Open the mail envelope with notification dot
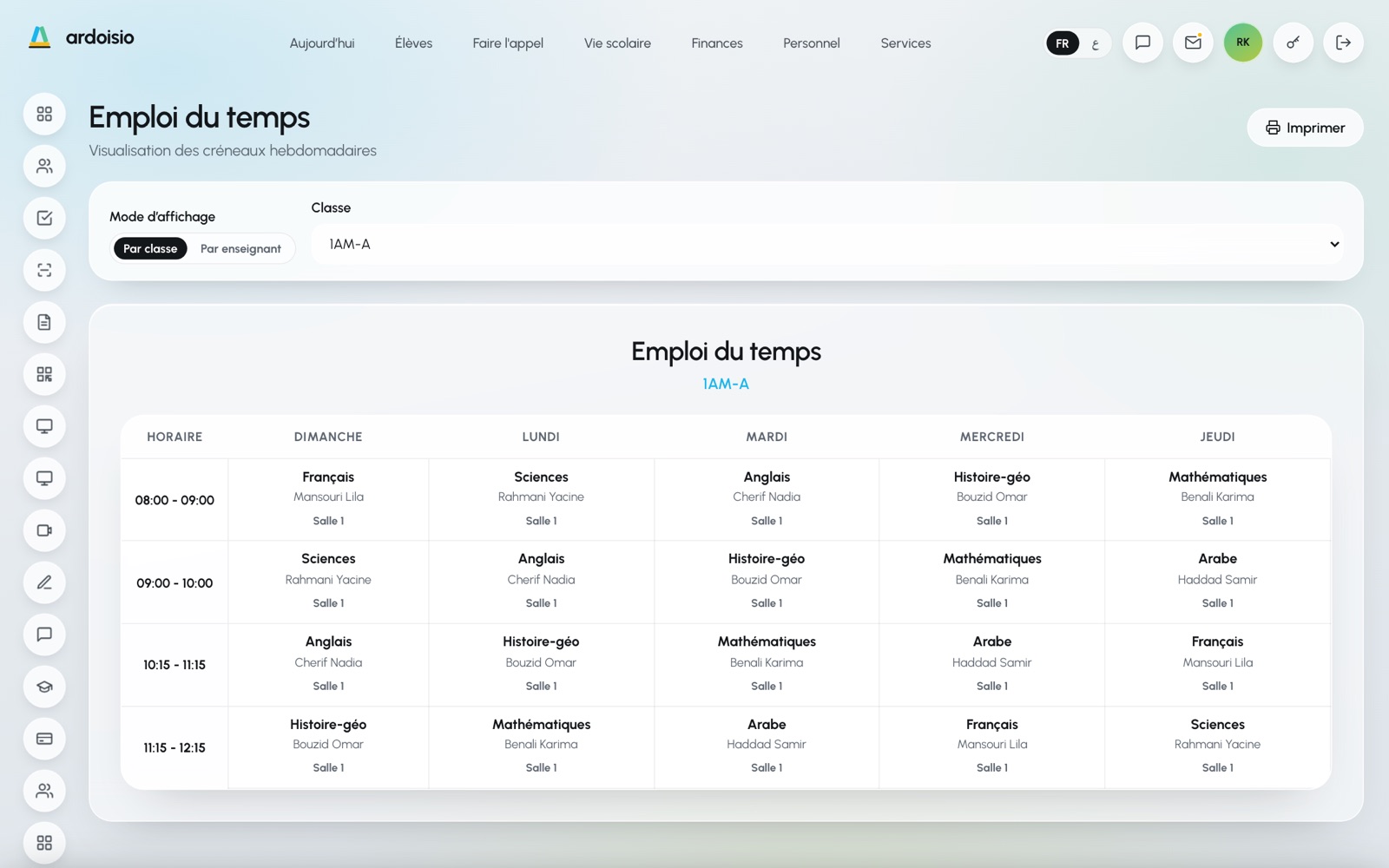Image resolution: width=1389 pixels, height=868 pixels. pos(1193,43)
